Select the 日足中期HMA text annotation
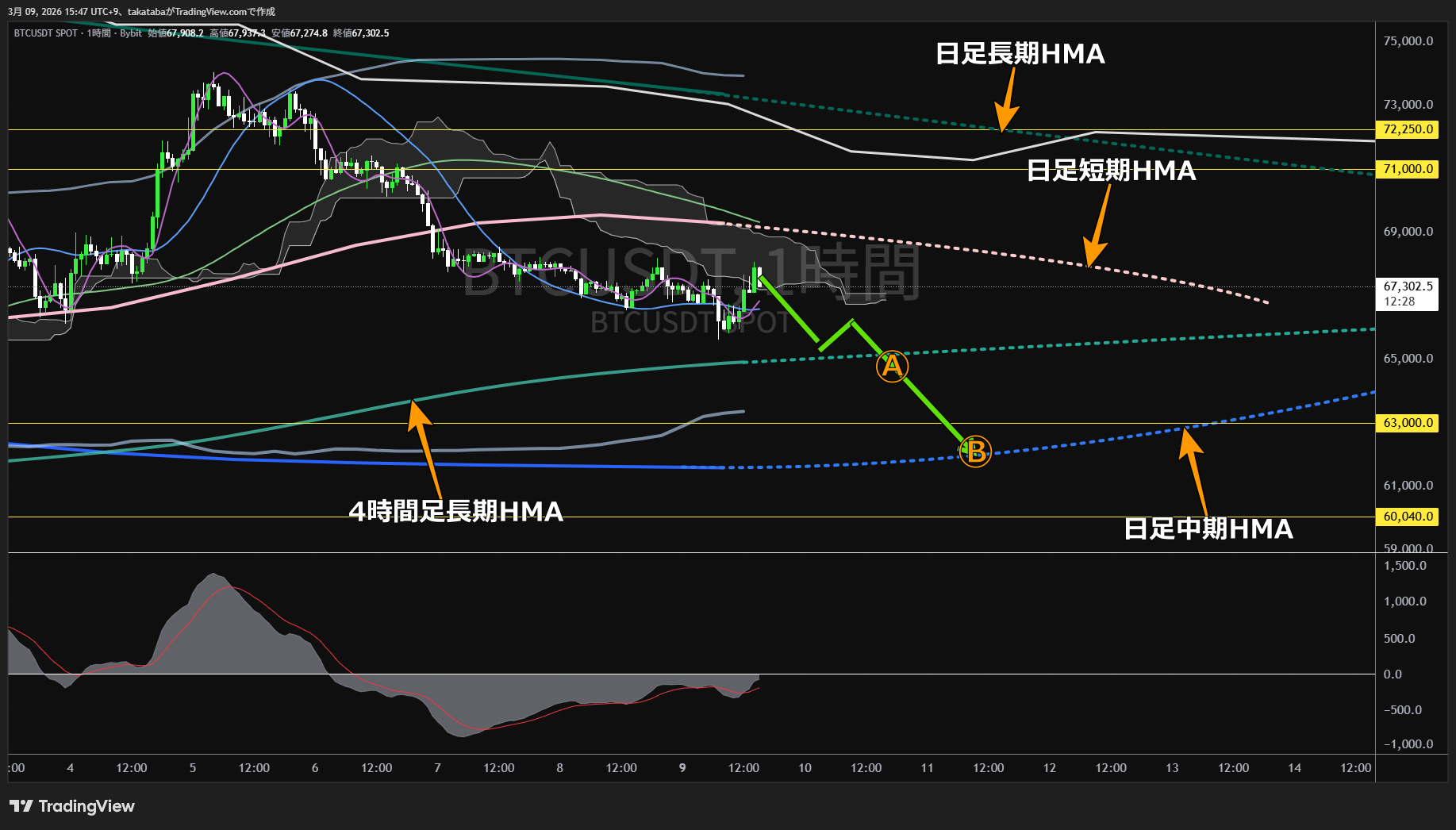1456x830 pixels. pos(1208,529)
